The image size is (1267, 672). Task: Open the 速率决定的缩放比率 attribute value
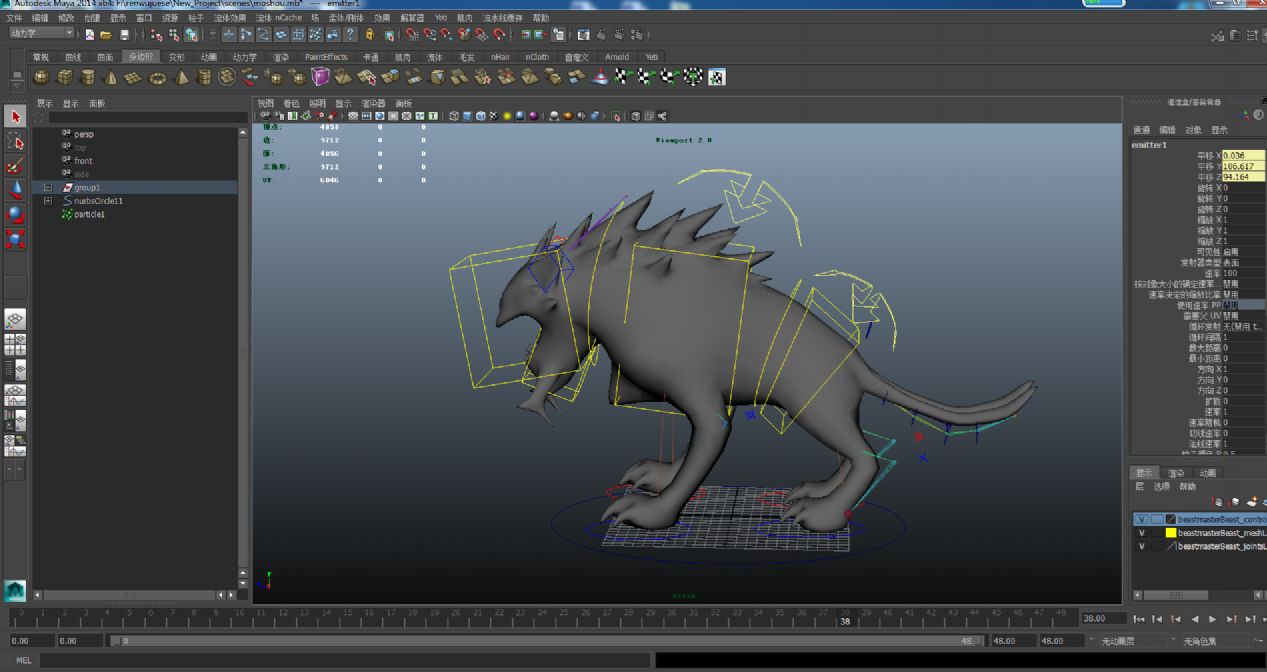pyautogui.click(x=1243, y=295)
